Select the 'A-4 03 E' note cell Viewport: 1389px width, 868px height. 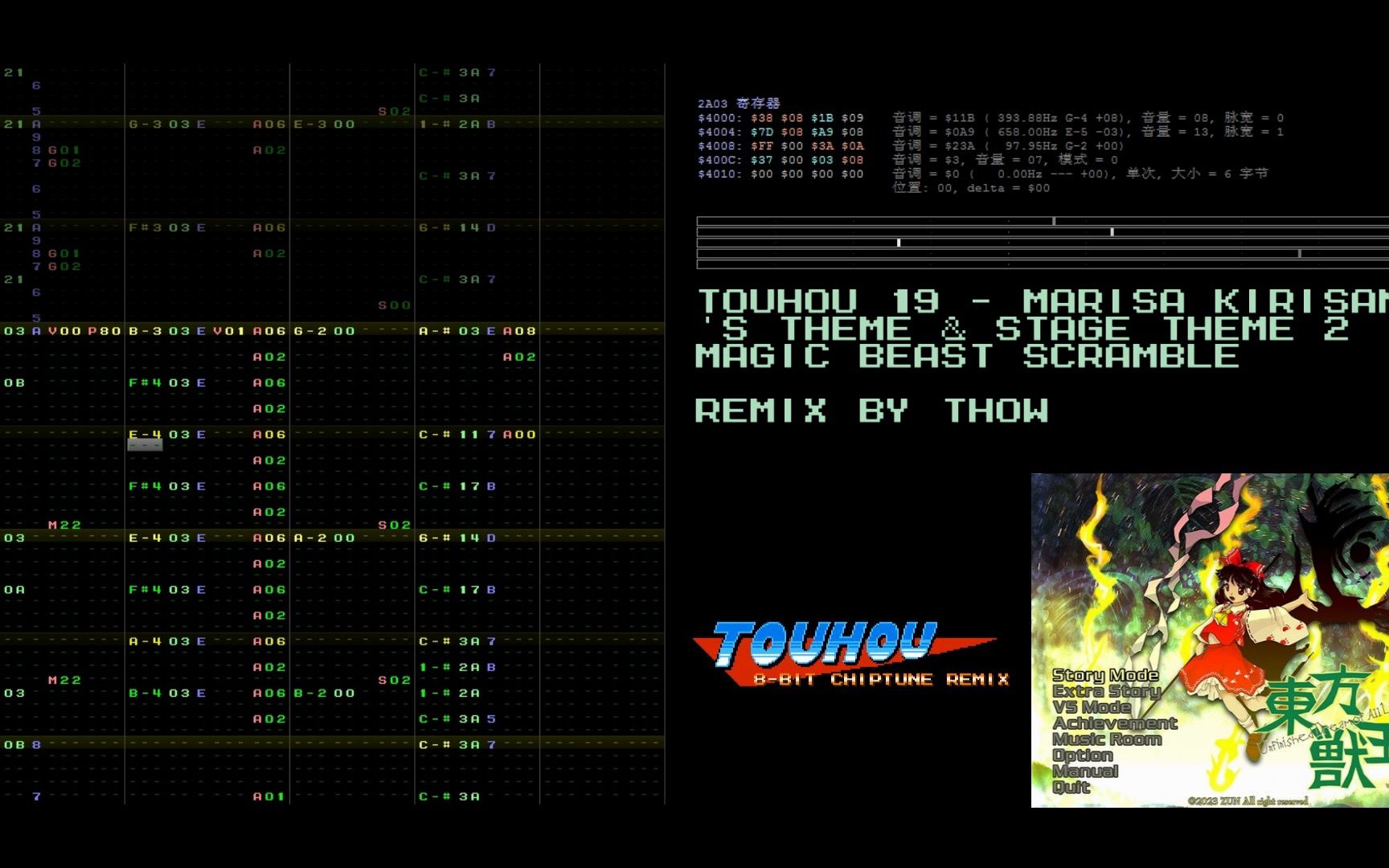167,641
